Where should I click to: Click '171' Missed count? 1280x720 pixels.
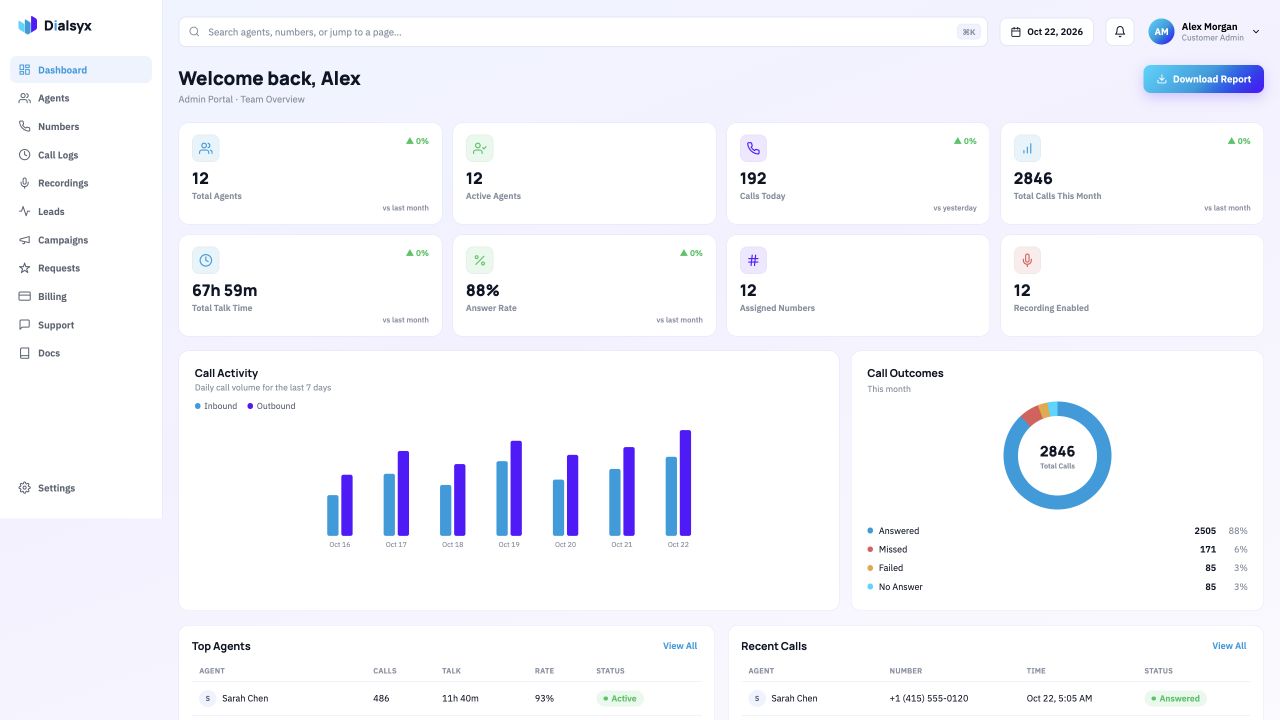coord(1208,549)
